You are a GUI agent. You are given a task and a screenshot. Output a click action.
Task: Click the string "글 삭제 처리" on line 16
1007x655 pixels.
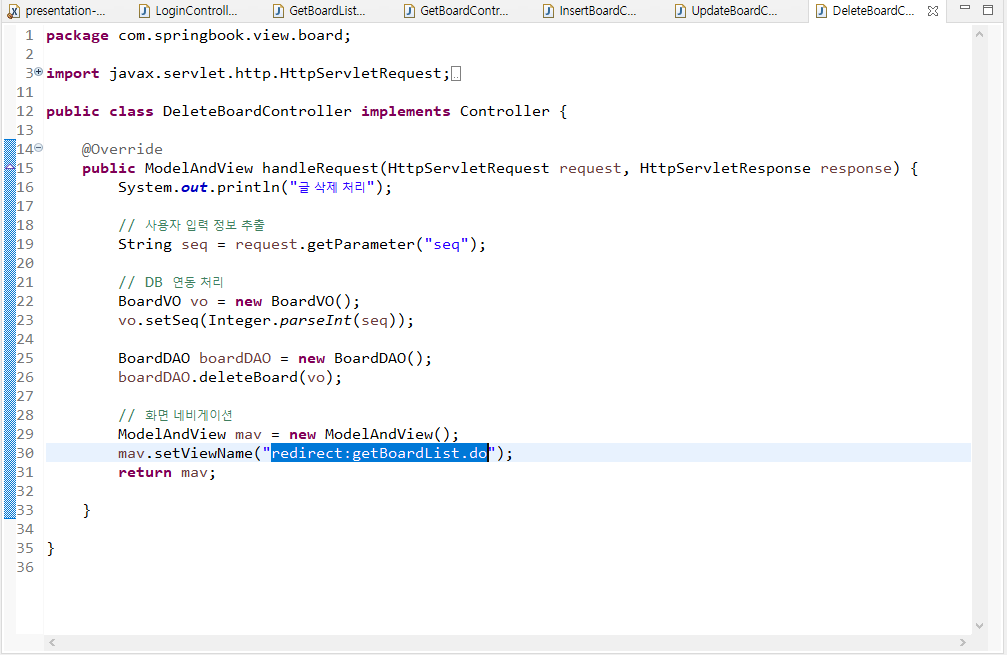point(331,188)
